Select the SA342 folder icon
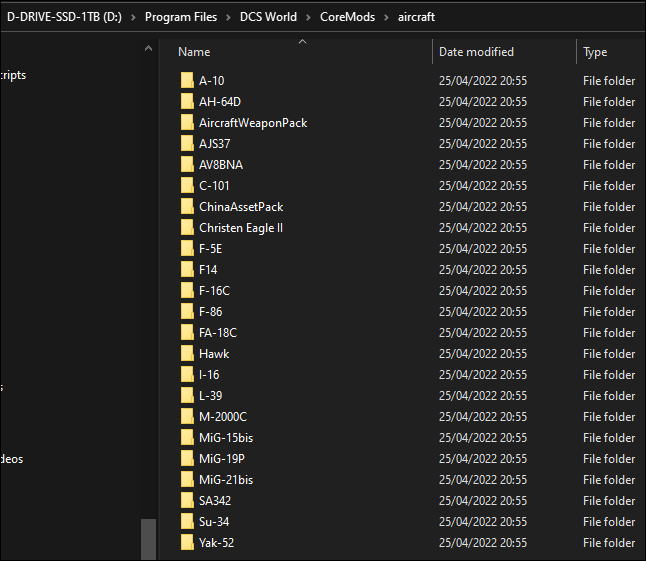This screenshot has height=561, width=646. click(x=187, y=500)
